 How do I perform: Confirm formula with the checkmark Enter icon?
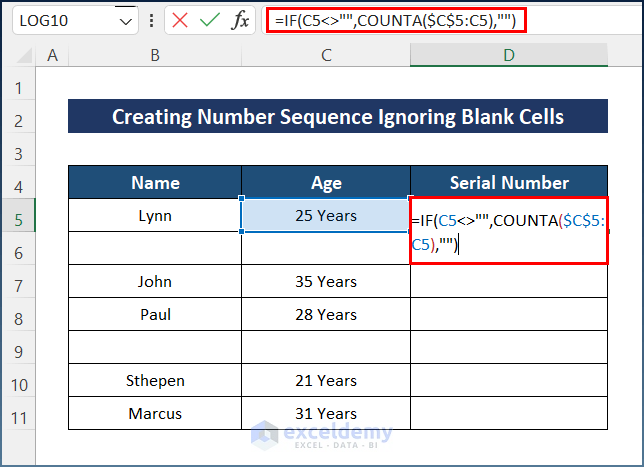(x=209, y=20)
